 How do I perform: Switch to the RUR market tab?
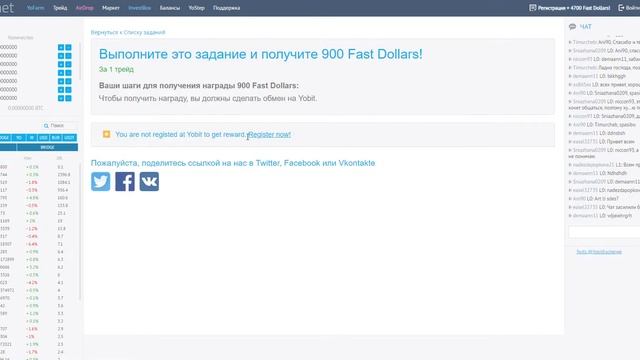click(x=56, y=138)
